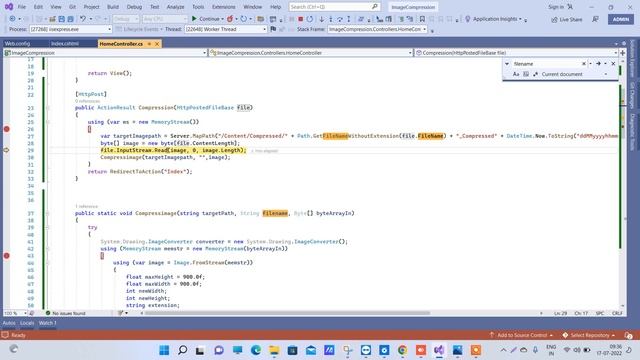Screen dimensions: 640x360
Task: Click the Windows Start button
Action: 164,350
